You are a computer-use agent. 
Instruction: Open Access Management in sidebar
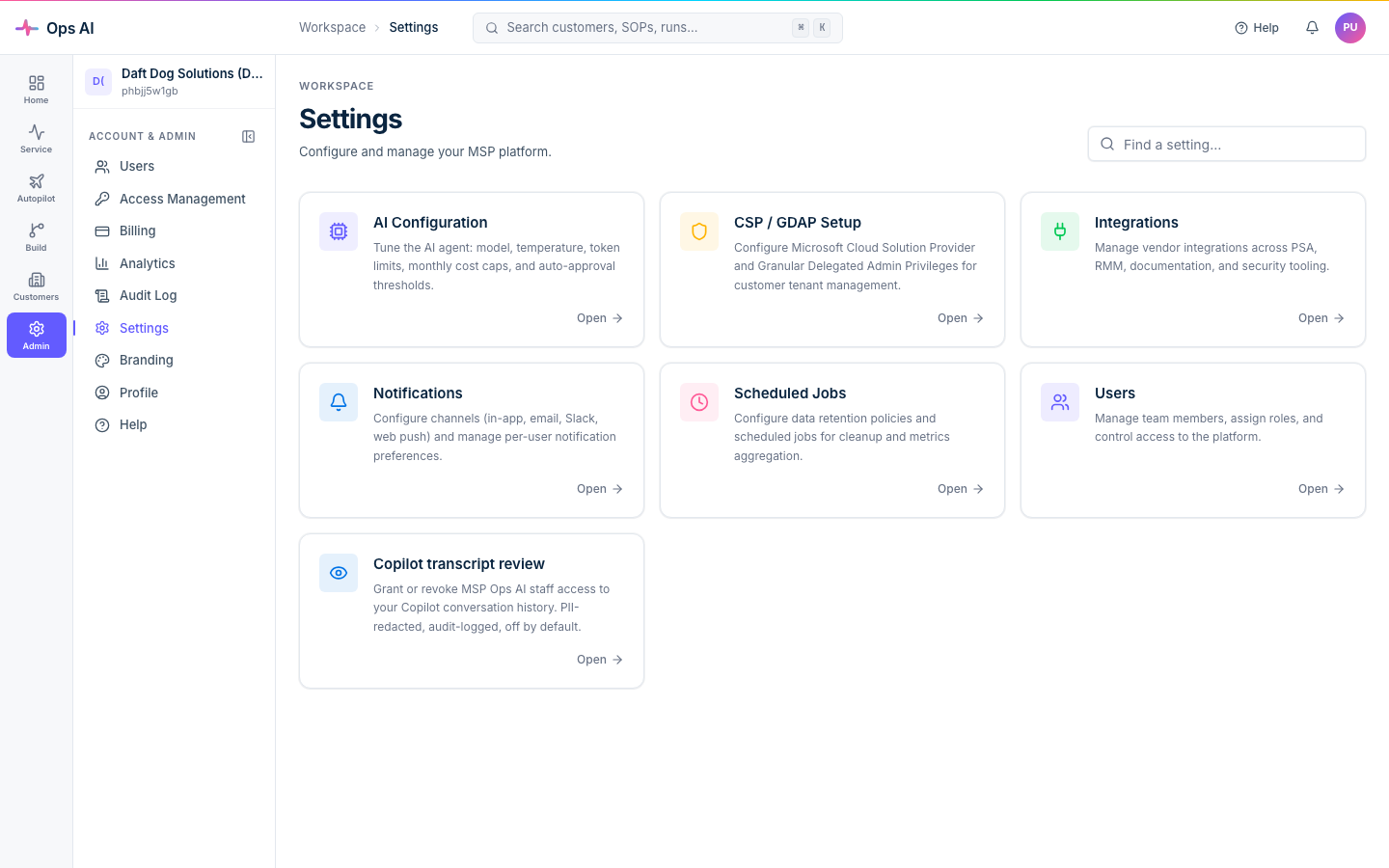click(x=174, y=199)
